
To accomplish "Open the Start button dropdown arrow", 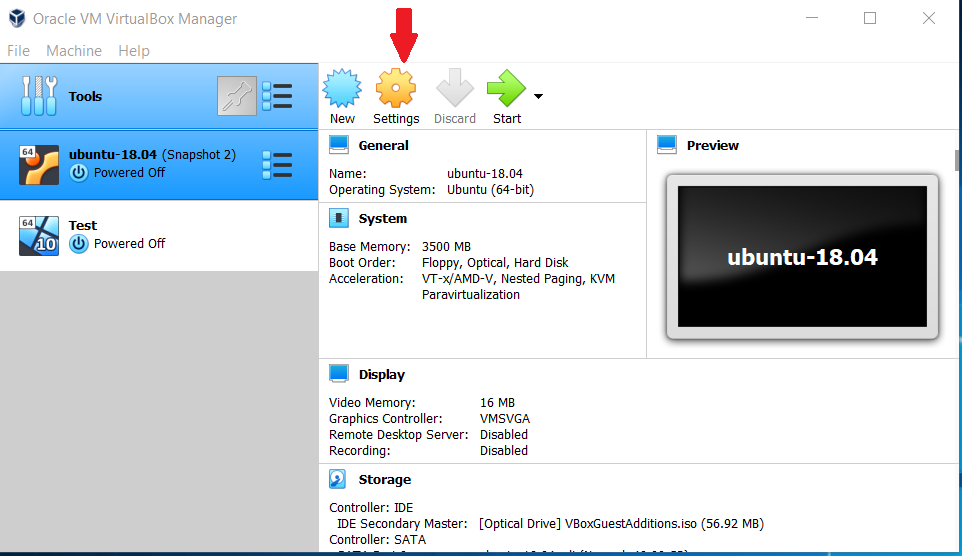I will tap(538, 96).
